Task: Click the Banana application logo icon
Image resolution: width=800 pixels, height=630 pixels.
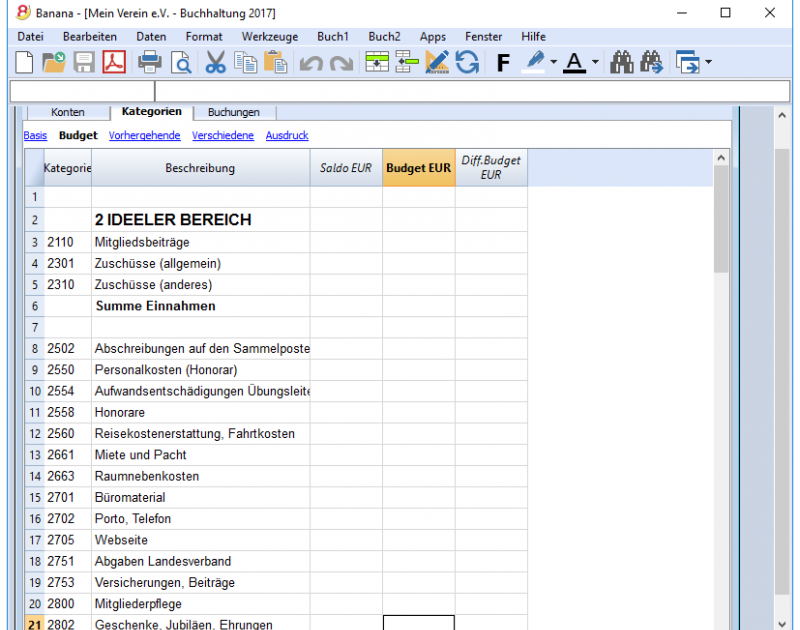Action: [23, 13]
